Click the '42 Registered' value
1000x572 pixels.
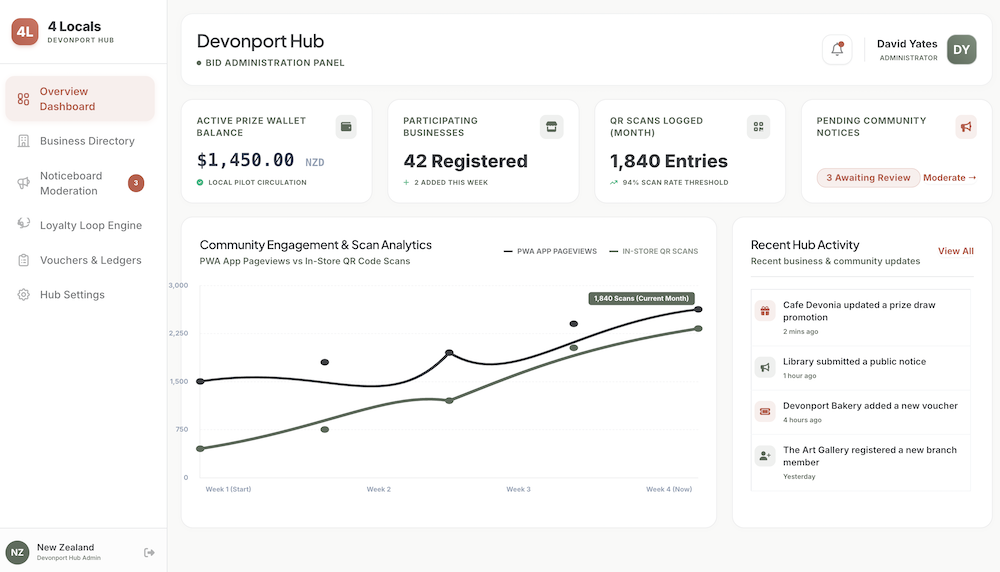[x=466, y=161]
